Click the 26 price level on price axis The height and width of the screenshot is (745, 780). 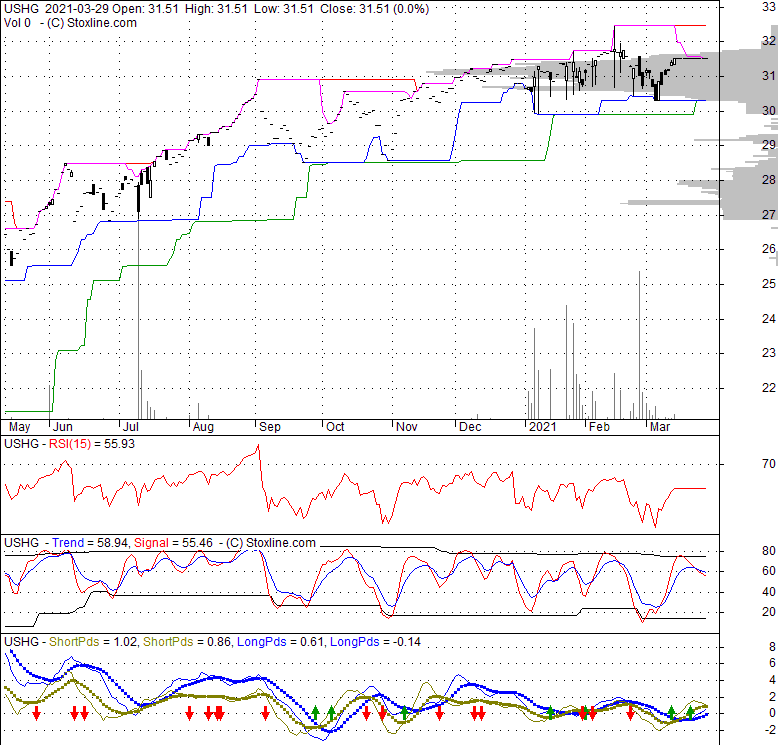pos(769,249)
